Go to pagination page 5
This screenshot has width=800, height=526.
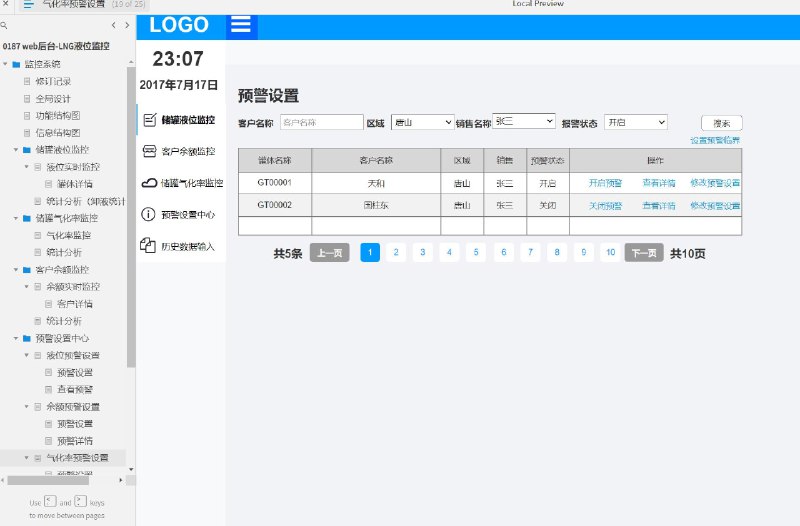(476, 253)
